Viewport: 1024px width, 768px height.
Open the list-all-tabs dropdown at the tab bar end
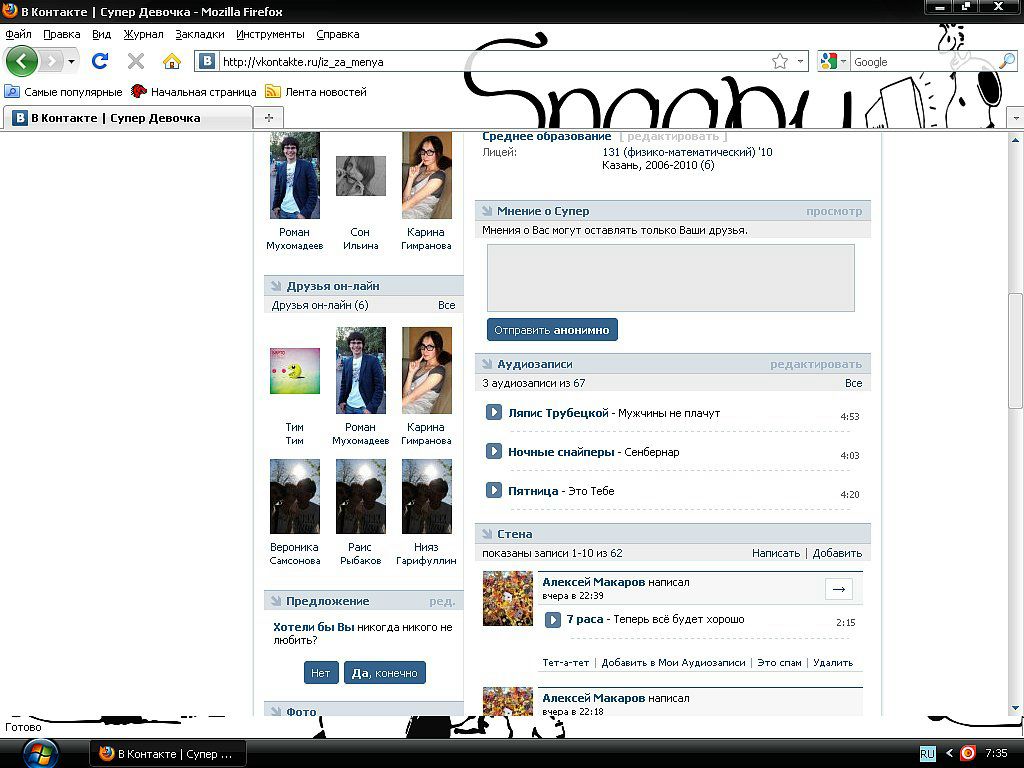tap(1016, 118)
